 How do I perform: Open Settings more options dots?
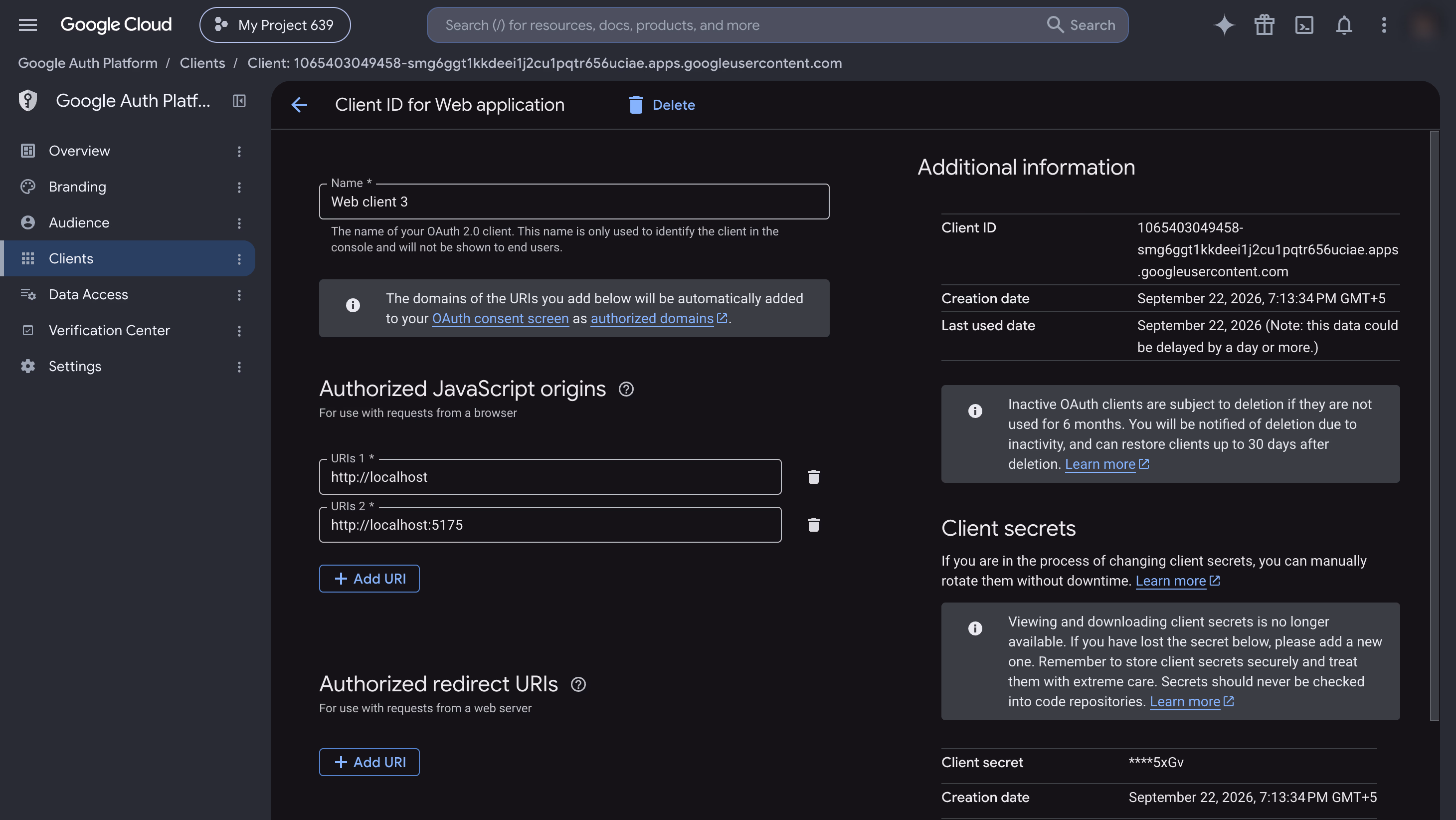[x=239, y=367]
